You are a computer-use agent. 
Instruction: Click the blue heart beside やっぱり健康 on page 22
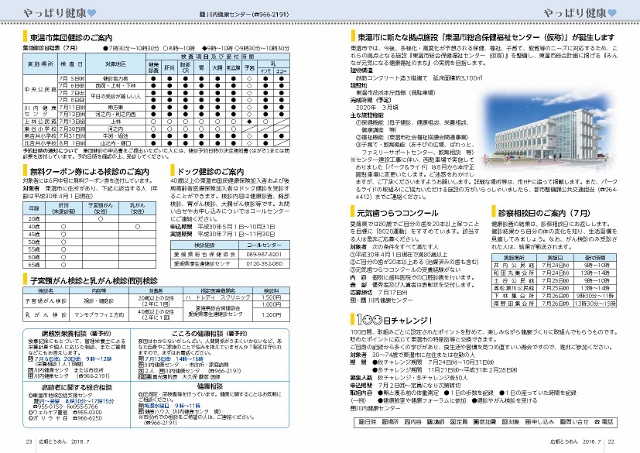(x=612, y=13)
